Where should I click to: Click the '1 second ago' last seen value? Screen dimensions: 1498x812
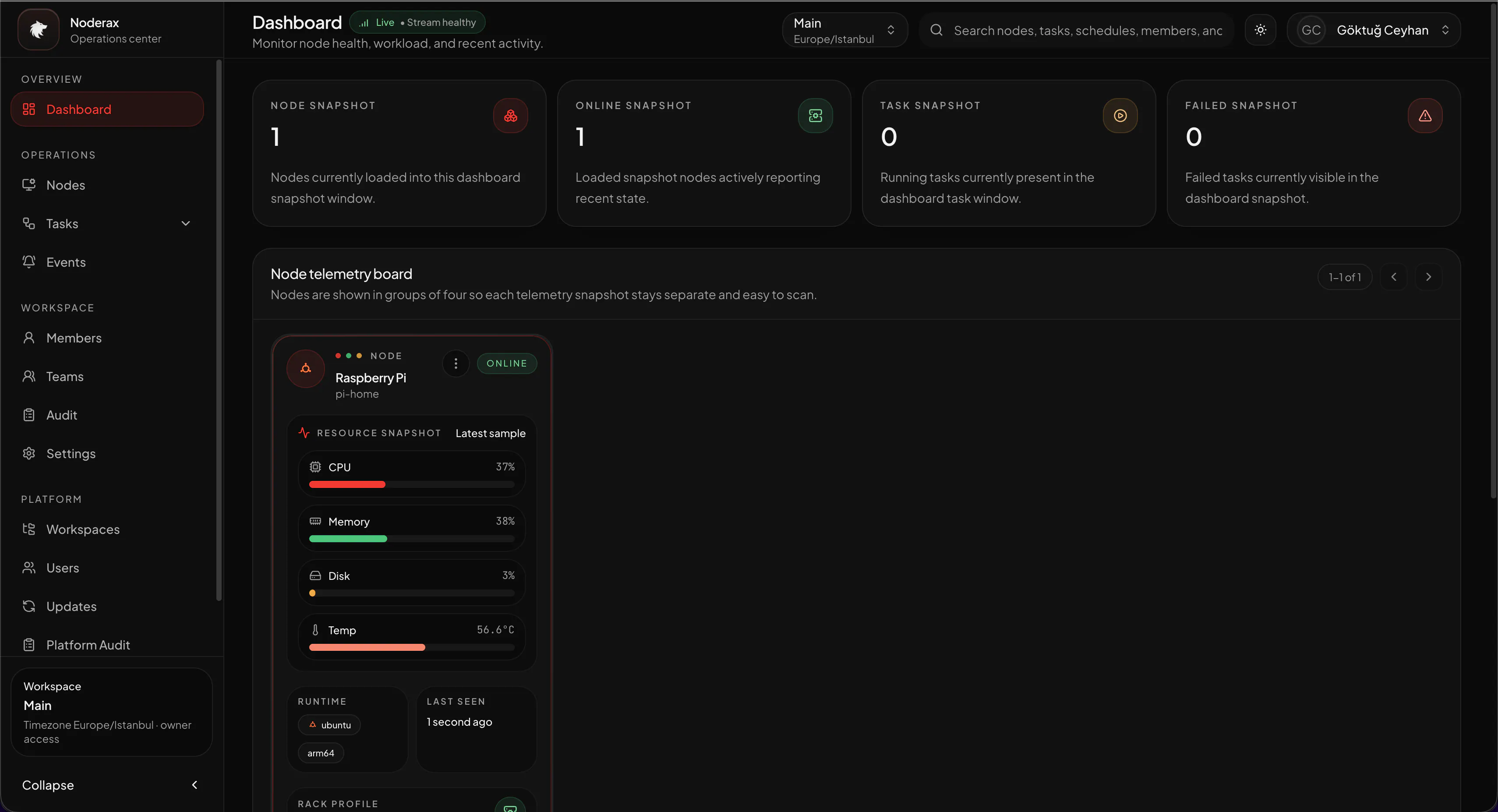tap(459, 722)
